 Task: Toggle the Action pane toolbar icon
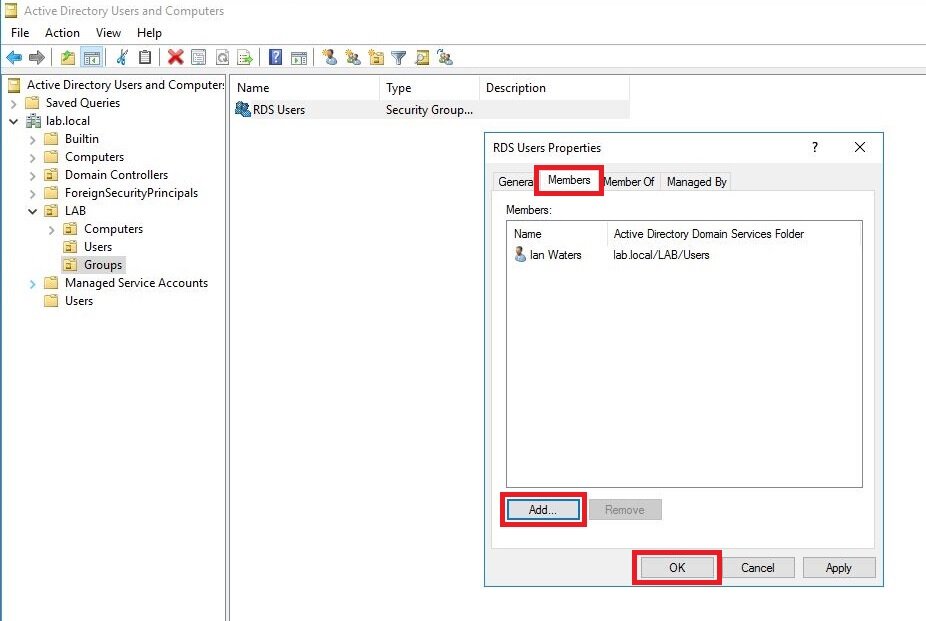(x=299, y=57)
